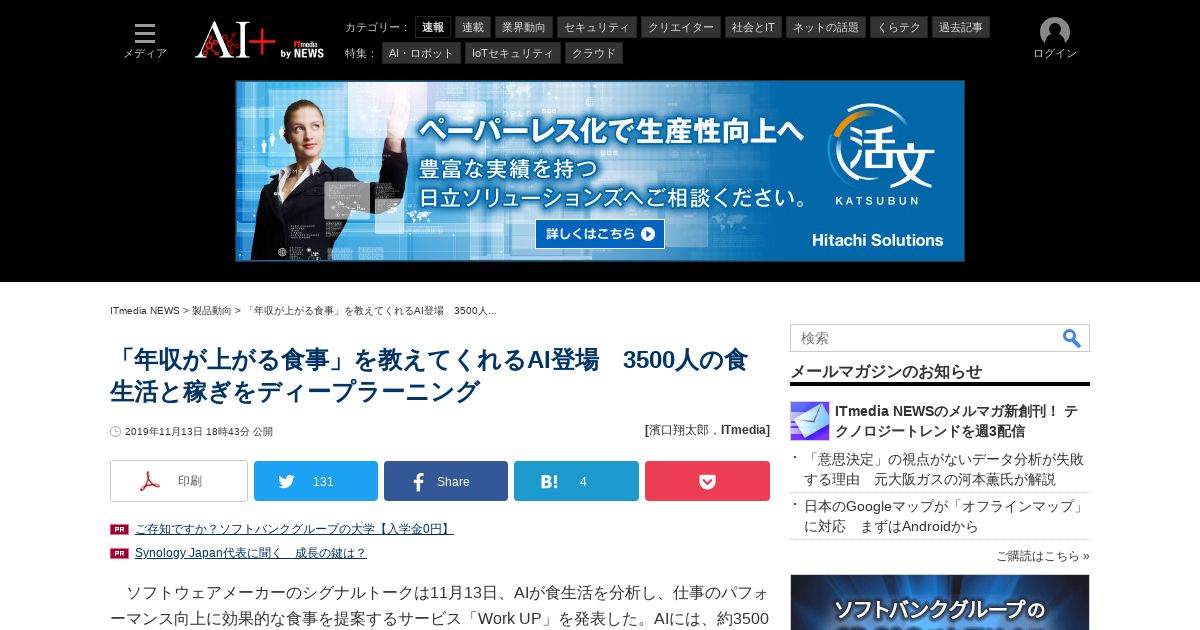1200x630 pixels.
Task: Open the IoTセキュリティ feature tag
Action: pyautogui.click(x=513, y=53)
